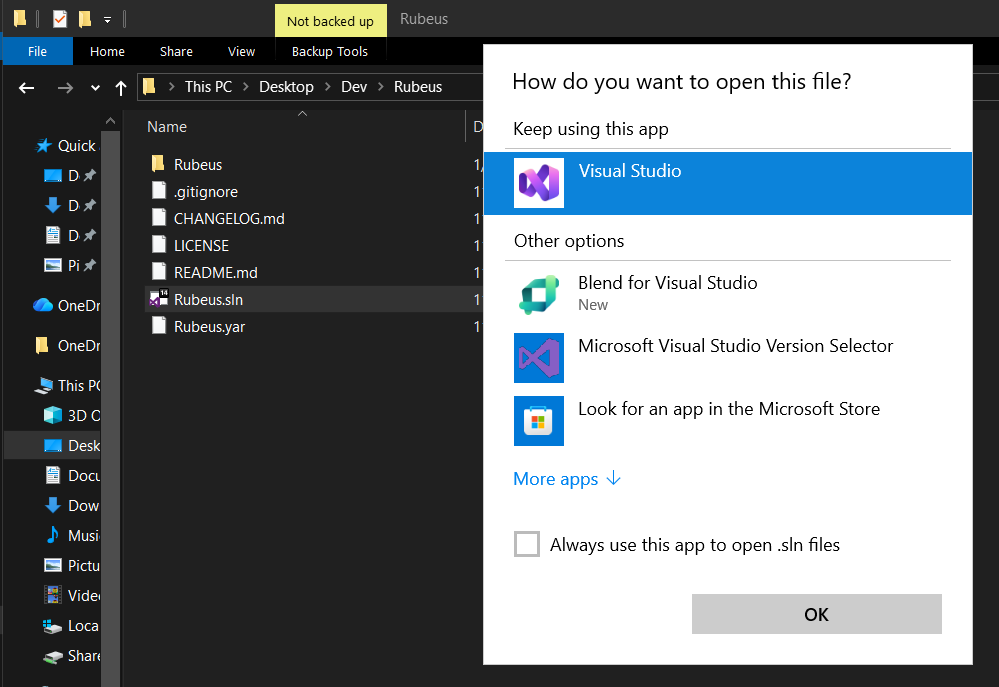This screenshot has height=687, width=999.
Task: Enable Always use this app for .sln files
Action: (527, 543)
